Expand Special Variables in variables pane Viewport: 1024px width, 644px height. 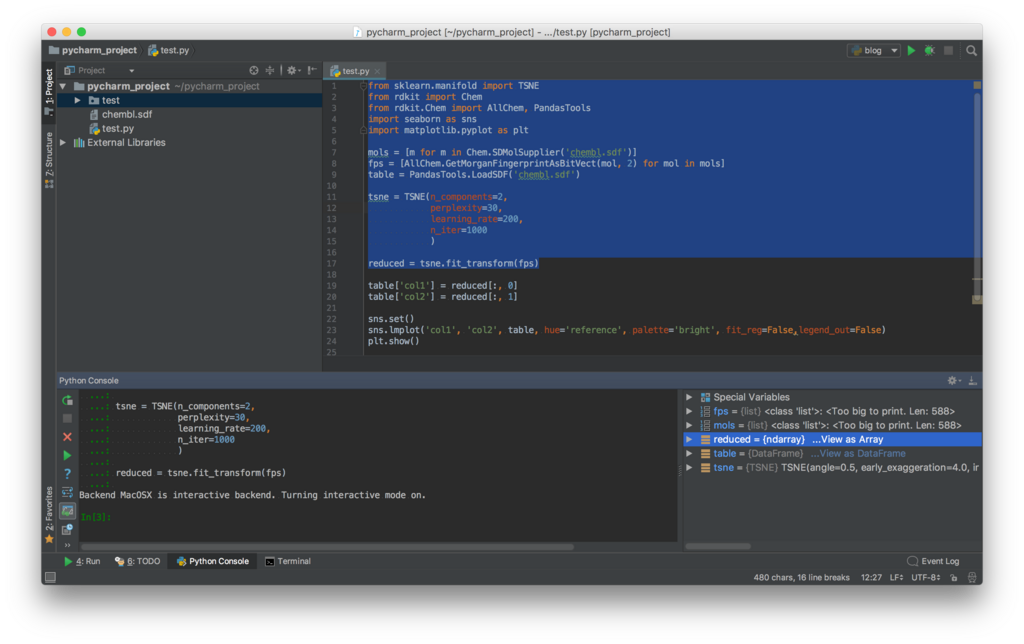689,397
